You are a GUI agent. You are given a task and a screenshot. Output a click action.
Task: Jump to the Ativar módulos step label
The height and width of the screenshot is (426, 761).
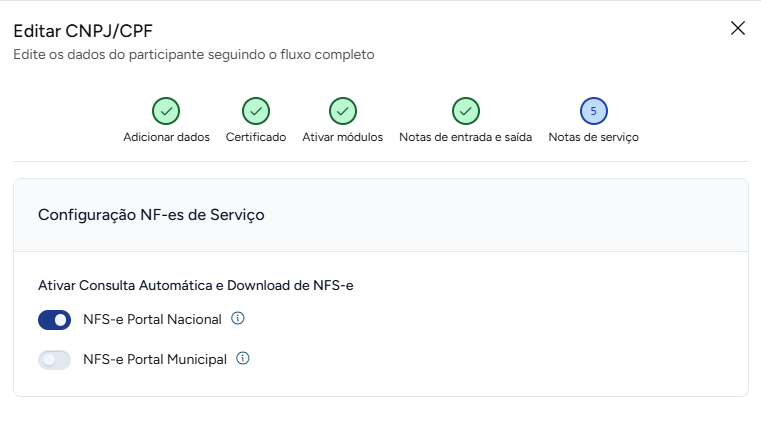(343, 137)
